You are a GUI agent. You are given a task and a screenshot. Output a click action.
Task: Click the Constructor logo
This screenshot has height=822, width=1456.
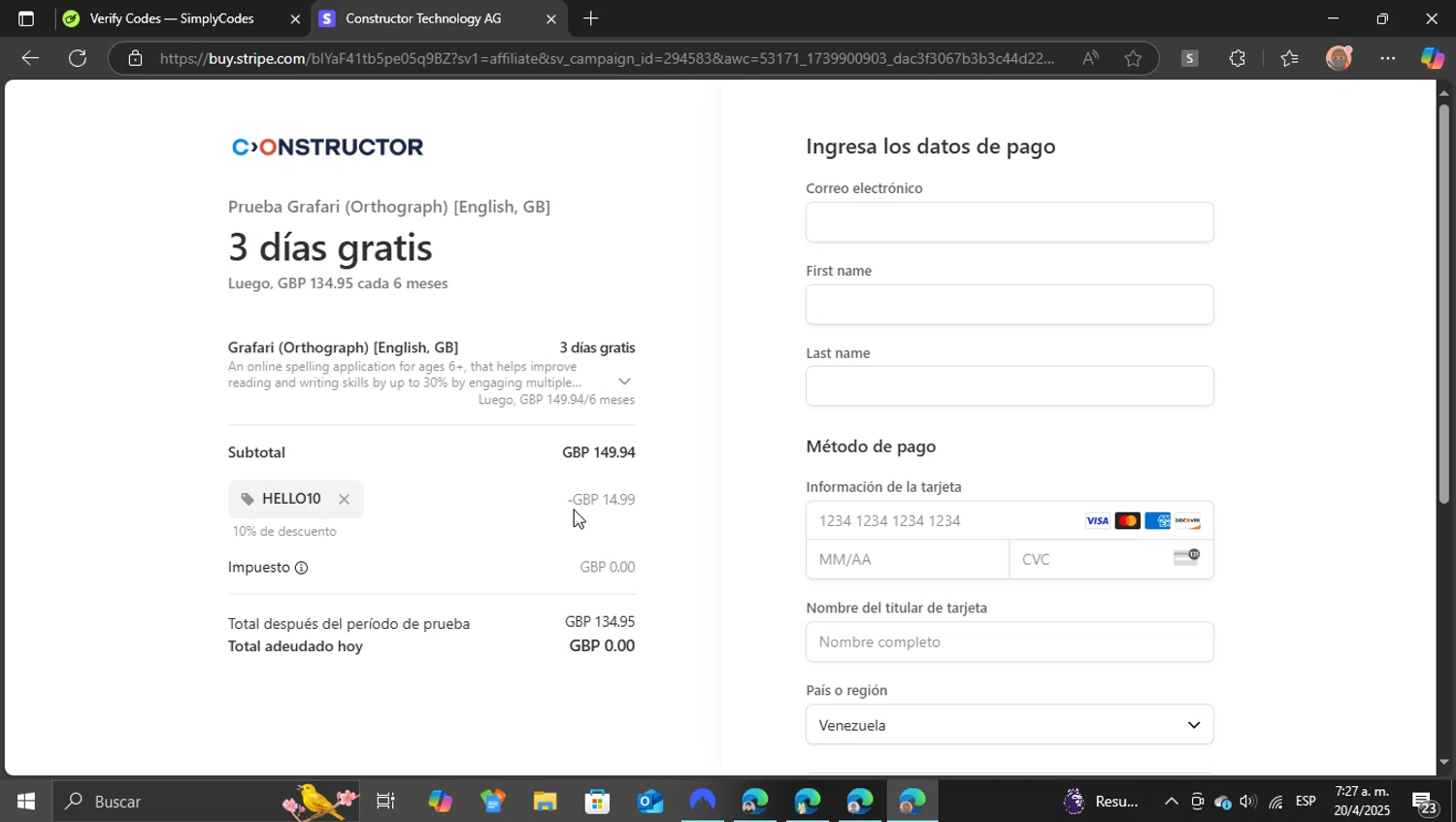coord(327,147)
